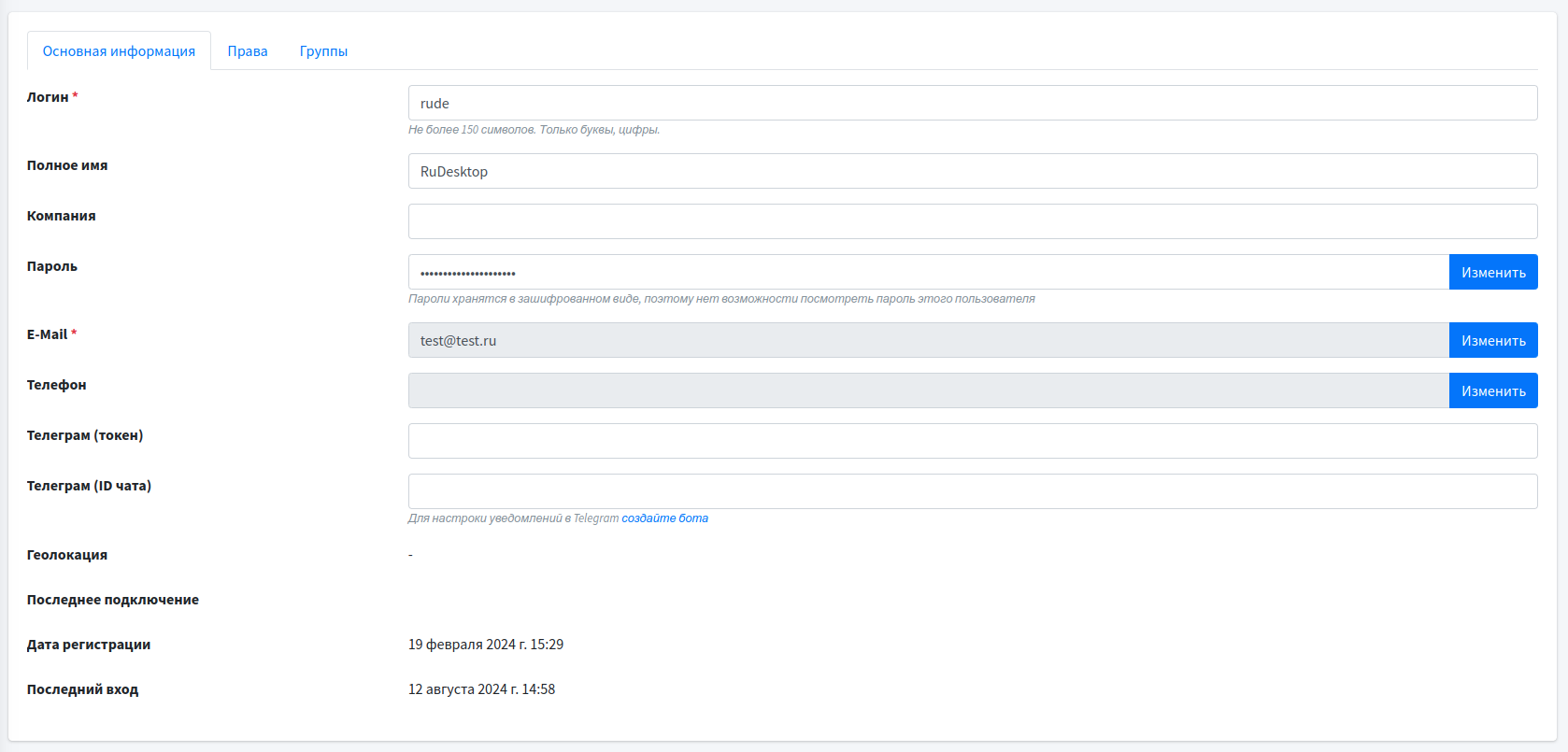Image resolution: width=1568 pixels, height=752 pixels.
Task: Click the empty Компания input field
Action: click(x=972, y=222)
